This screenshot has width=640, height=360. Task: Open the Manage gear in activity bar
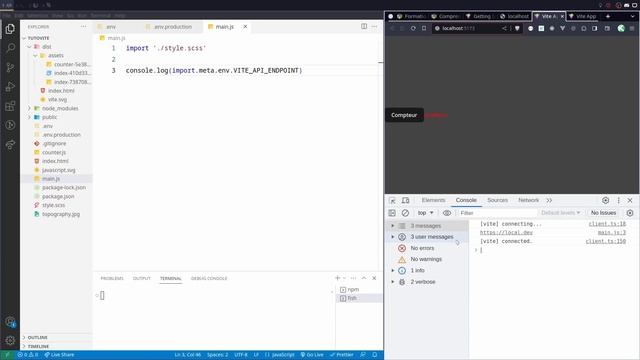(10, 340)
